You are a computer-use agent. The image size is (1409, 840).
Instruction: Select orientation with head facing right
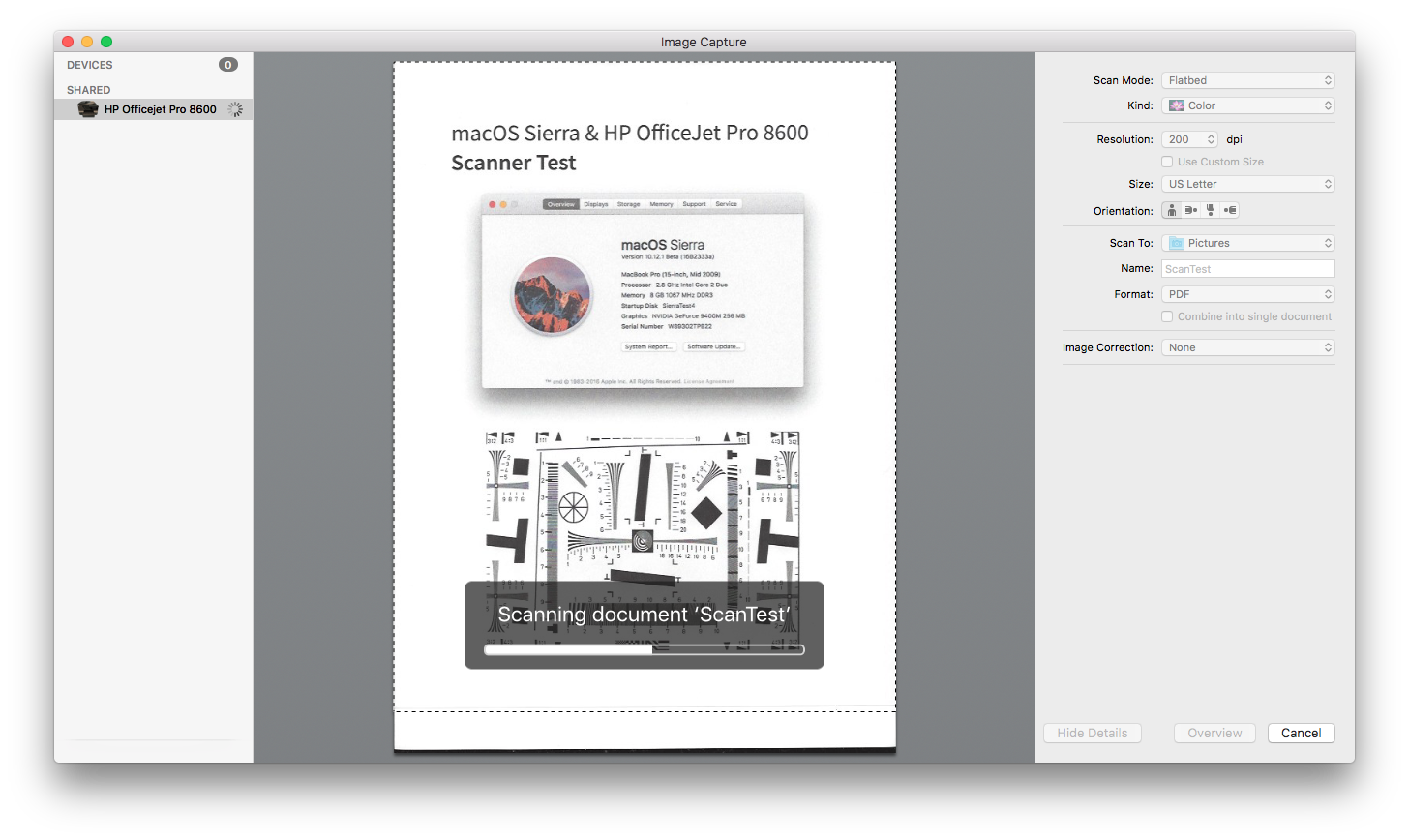tap(1191, 210)
